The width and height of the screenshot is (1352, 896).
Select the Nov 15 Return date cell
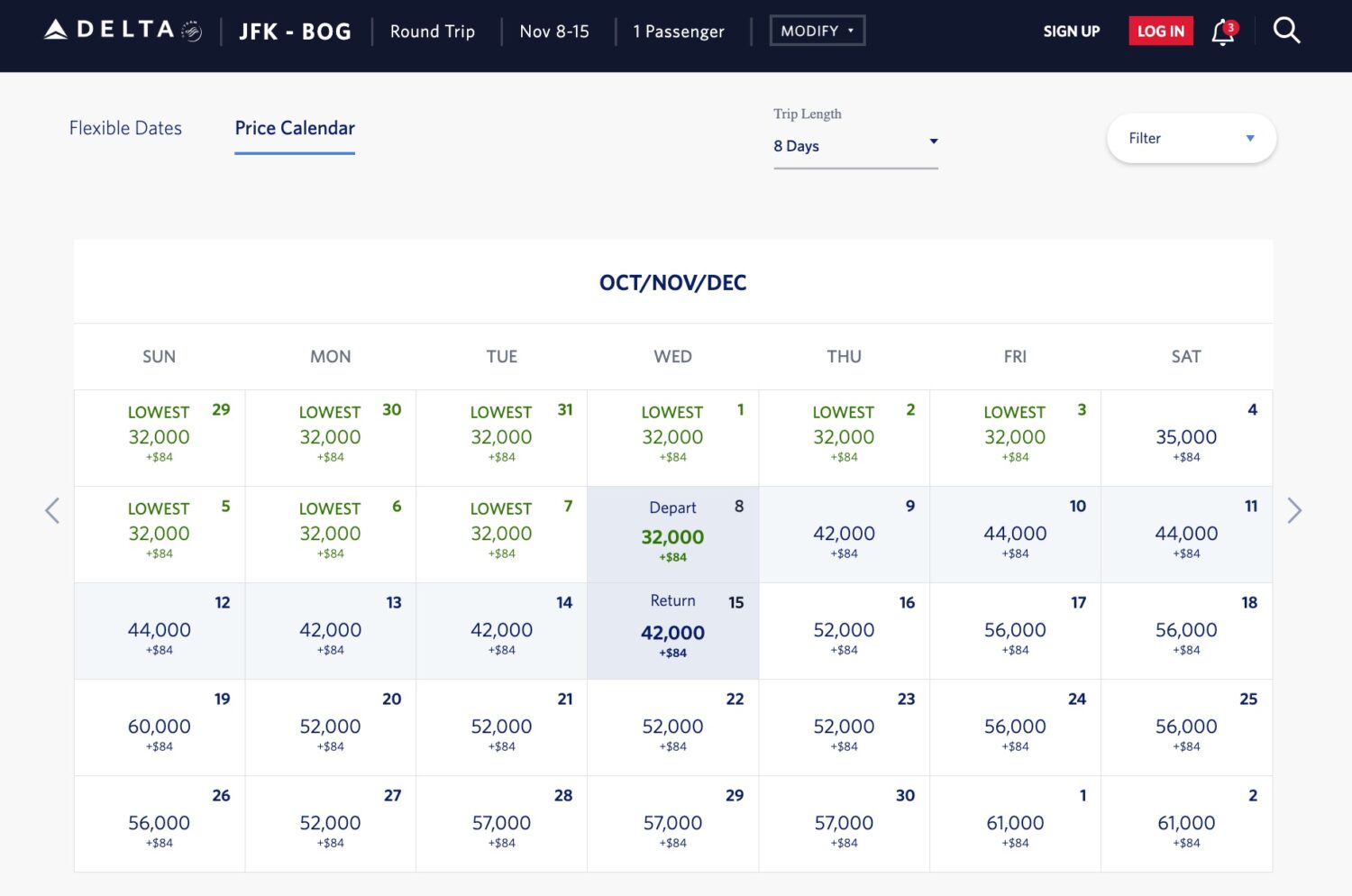click(x=672, y=630)
